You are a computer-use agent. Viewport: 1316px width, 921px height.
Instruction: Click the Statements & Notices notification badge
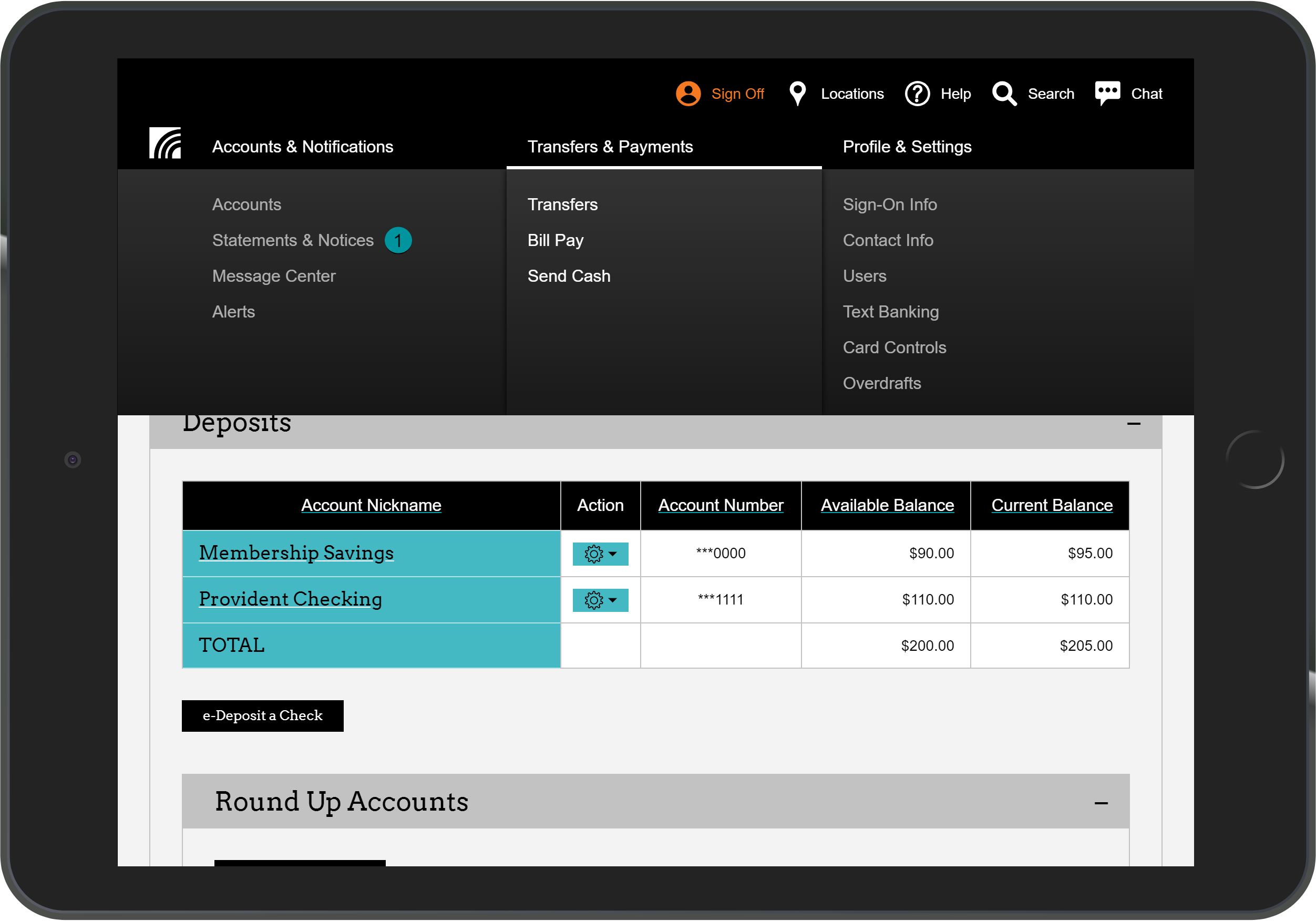click(x=398, y=240)
